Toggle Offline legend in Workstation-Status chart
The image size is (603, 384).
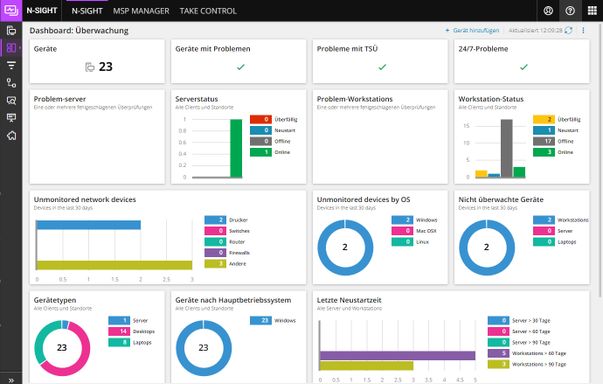point(553,141)
